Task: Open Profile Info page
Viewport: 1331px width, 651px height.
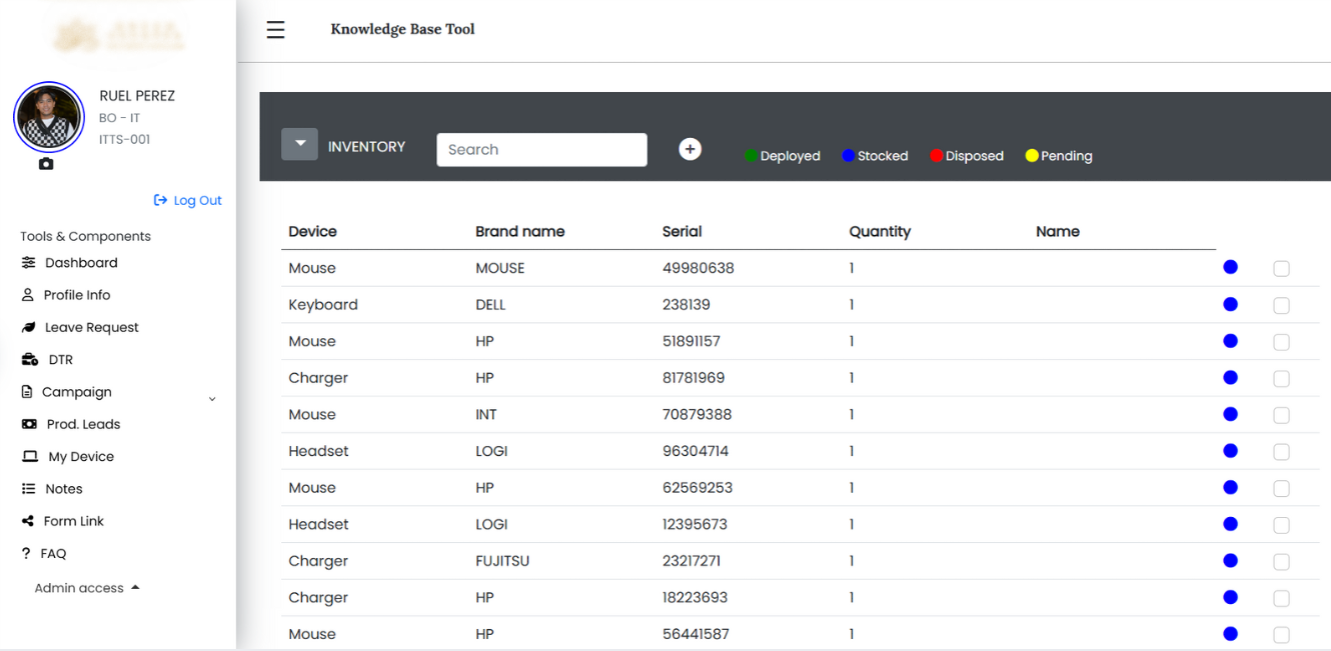Action: coord(77,295)
